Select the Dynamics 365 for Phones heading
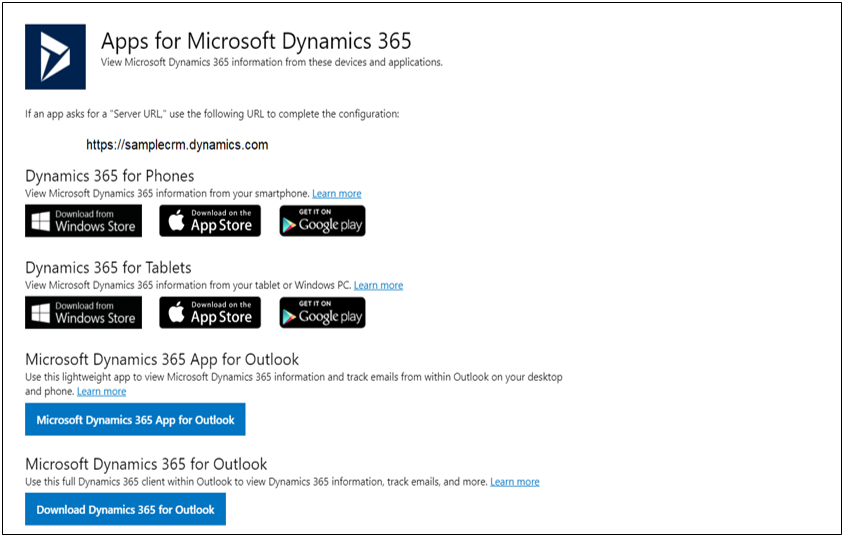 [x=109, y=176]
